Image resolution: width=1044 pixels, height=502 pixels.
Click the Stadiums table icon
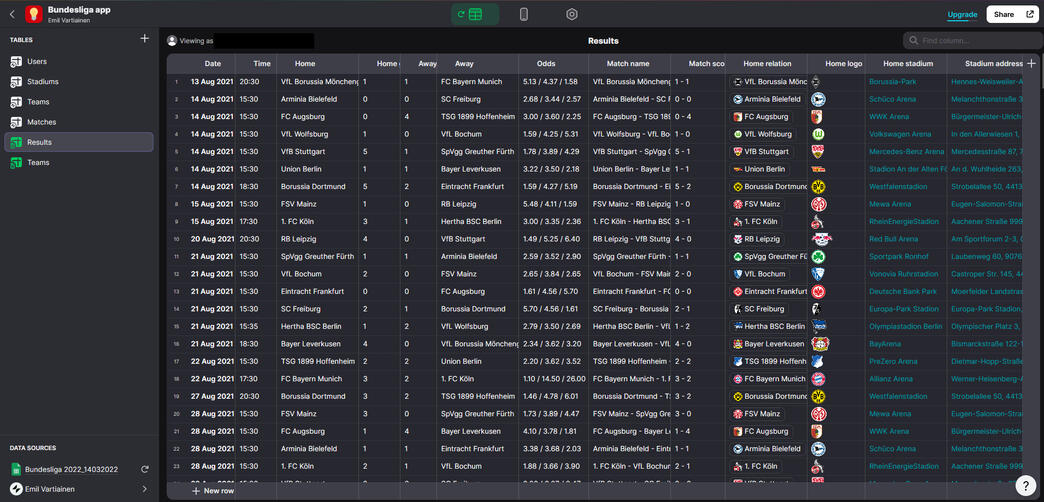pos(17,82)
